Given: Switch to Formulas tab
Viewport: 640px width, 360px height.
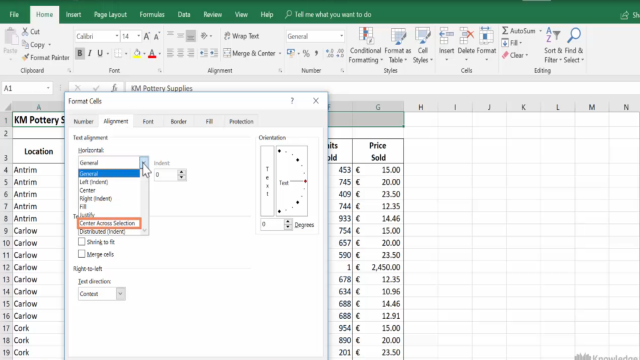Looking at the screenshot, I should coord(152,15).
